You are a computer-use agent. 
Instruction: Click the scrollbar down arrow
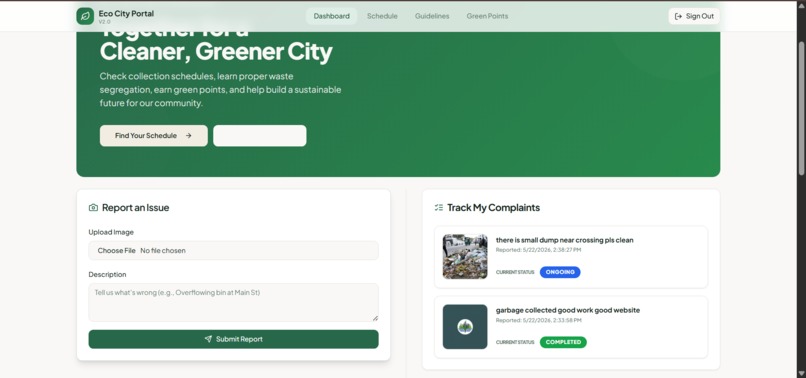tap(801, 373)
